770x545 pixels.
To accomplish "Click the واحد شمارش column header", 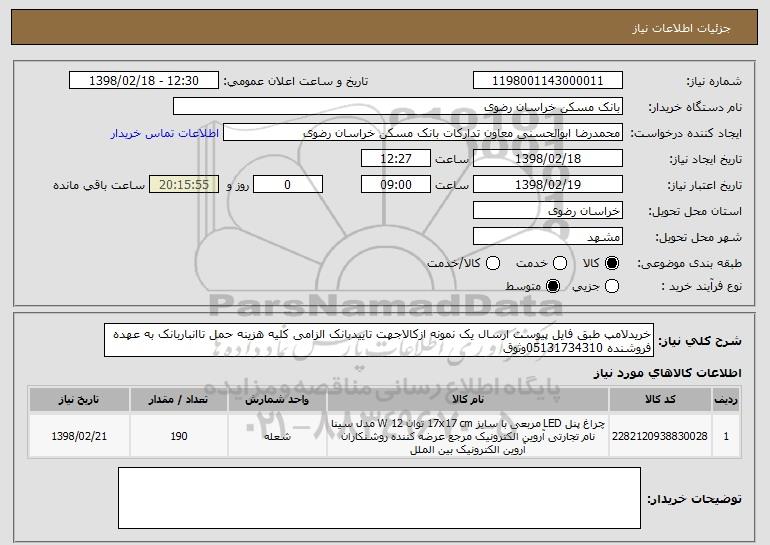I will point(277,399).
